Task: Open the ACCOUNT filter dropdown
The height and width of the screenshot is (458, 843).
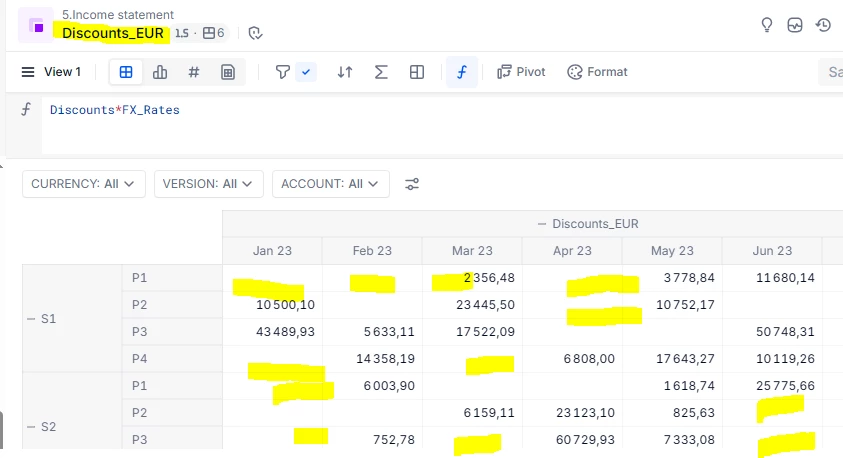Action: tap(330, 184)
